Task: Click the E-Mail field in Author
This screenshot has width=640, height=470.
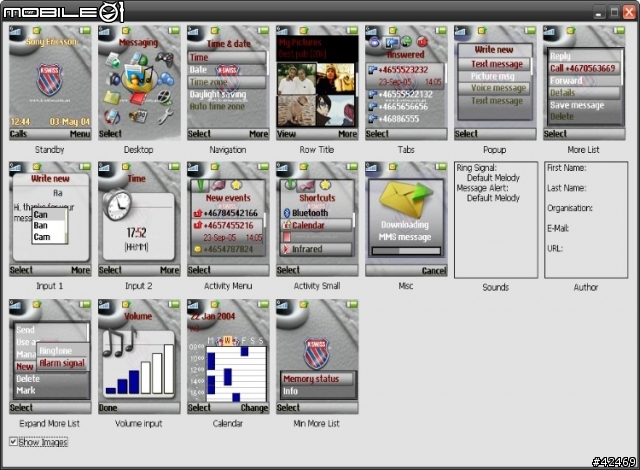Action: coord(558,228)
